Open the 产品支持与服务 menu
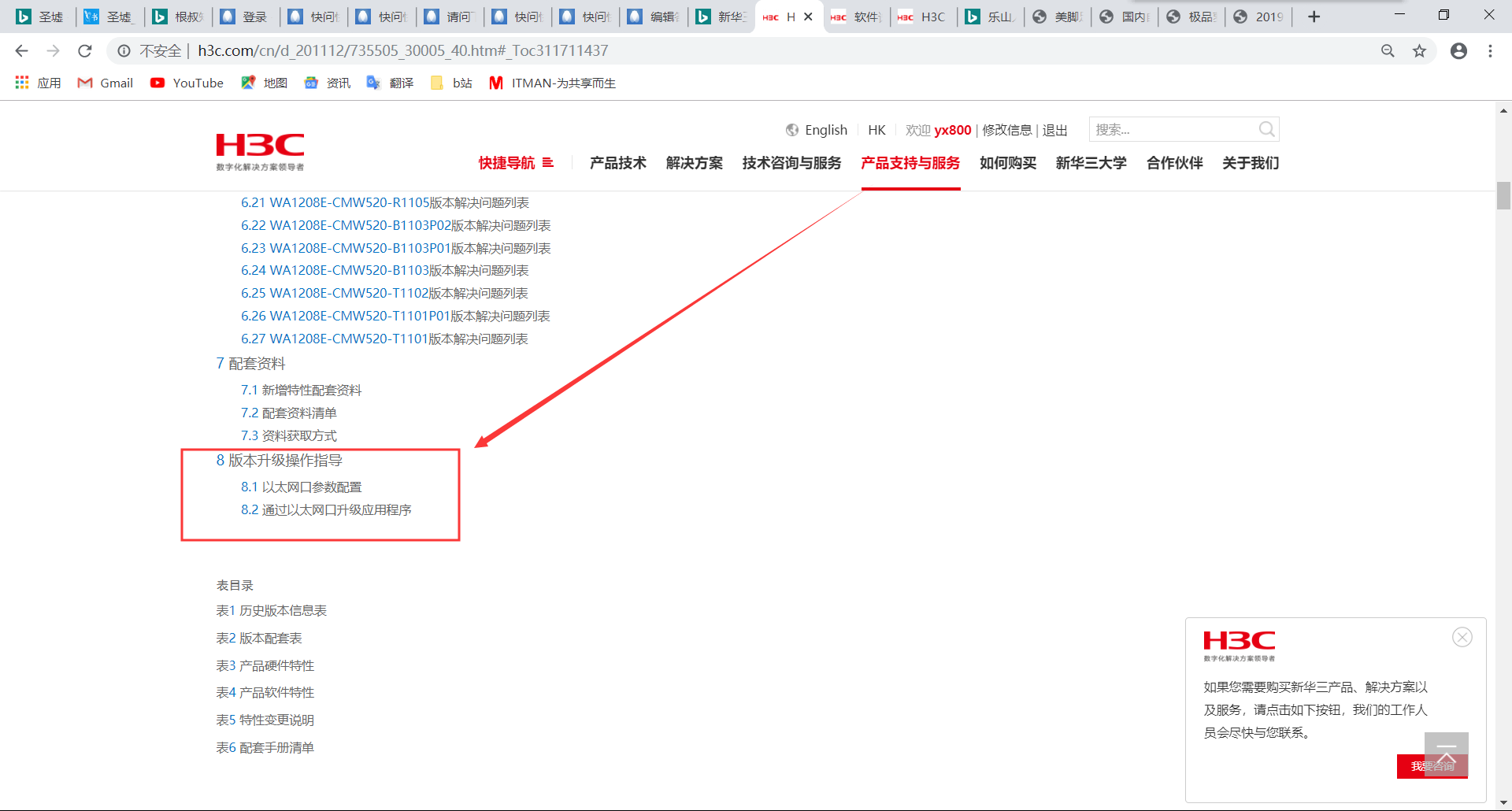The width and height of the screenshot is (1512, 811). pos(910,163)
